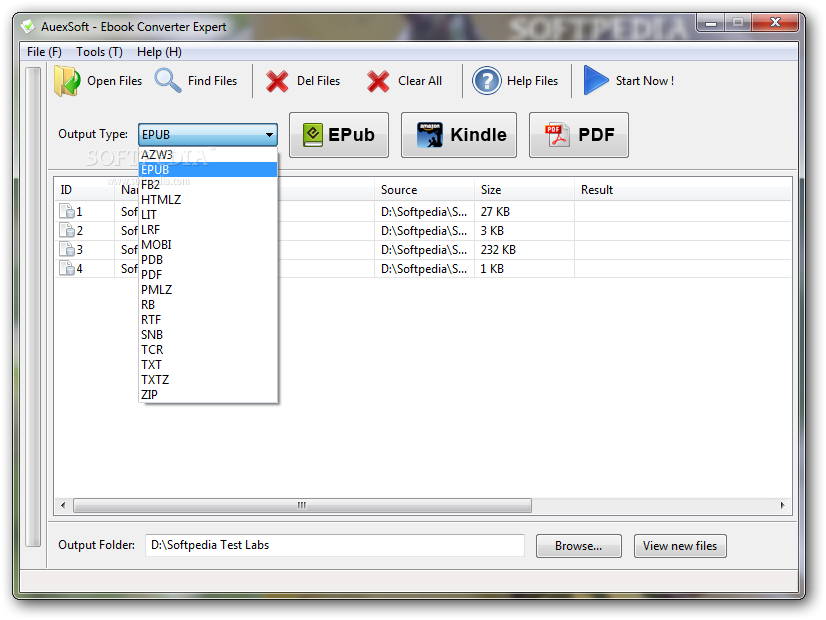Choose LIT output format
This screenshot has height=620, width=826.
208,215
